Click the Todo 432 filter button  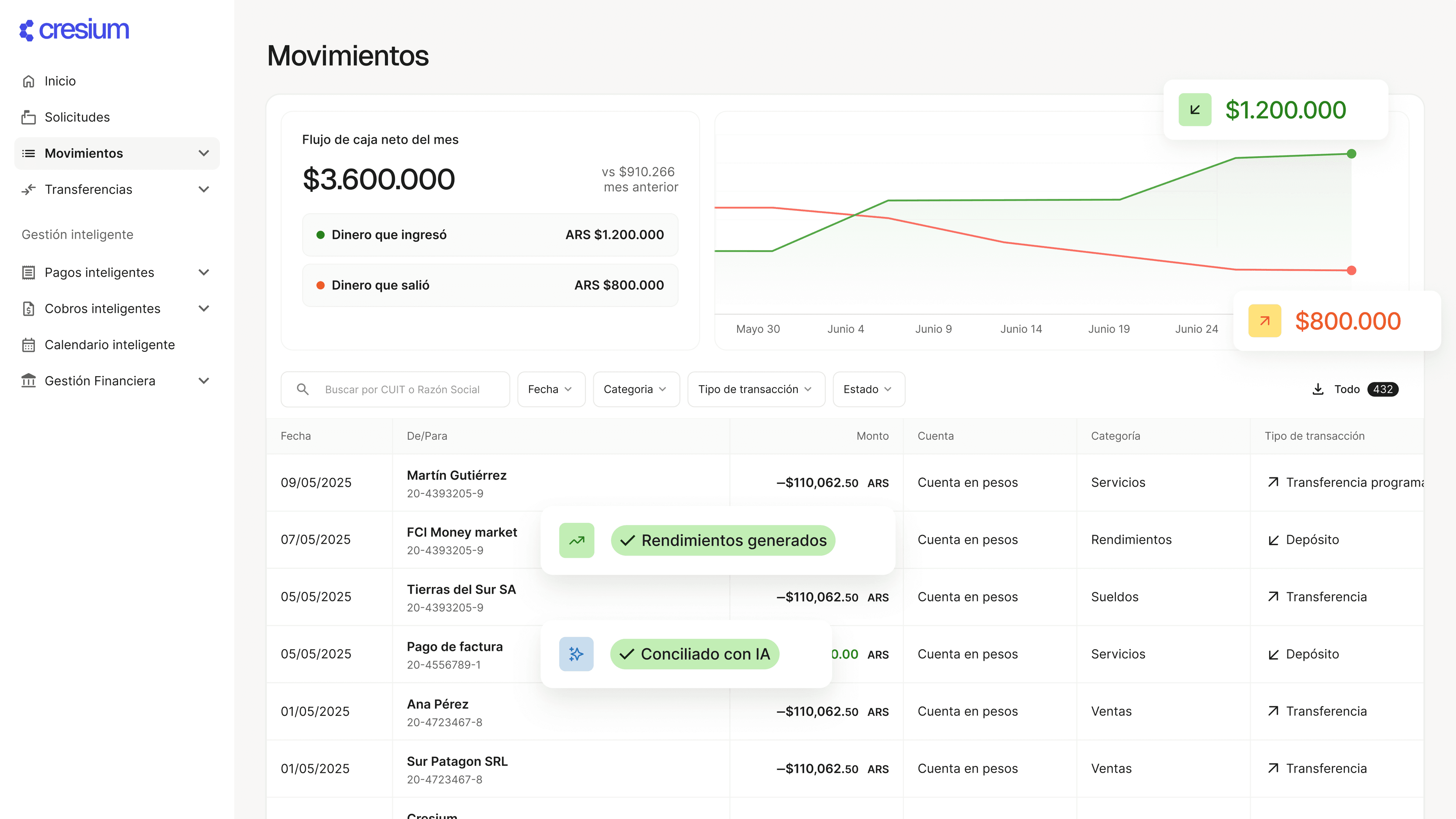pyautogui.click(x=1357, y=389)
